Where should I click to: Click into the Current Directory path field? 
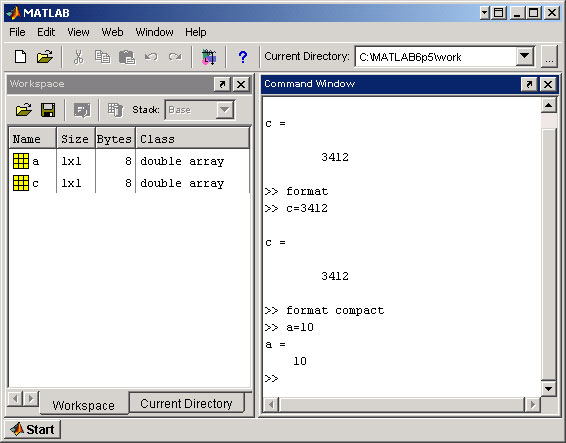click(436, 57)
